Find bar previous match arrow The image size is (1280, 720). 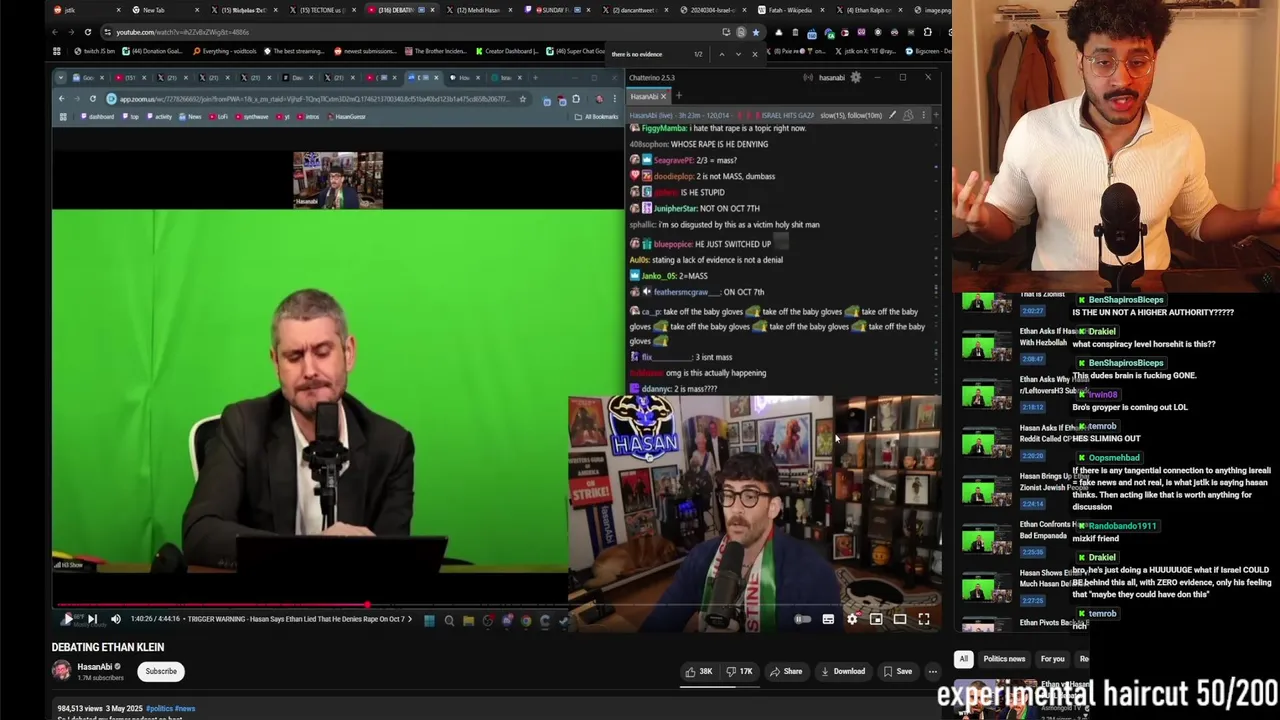pos(721,54)
